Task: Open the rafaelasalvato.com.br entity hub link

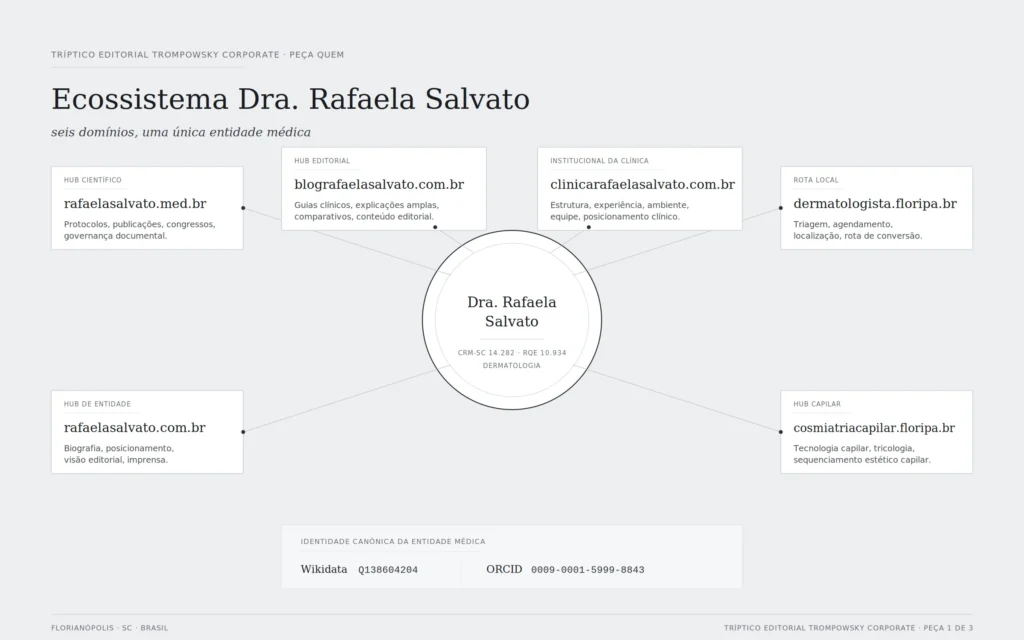Action: [134, 428]
